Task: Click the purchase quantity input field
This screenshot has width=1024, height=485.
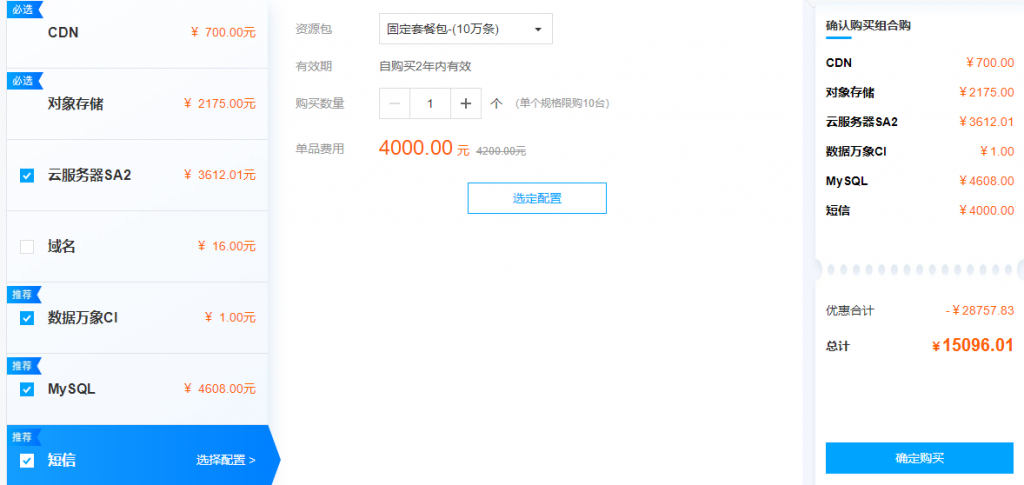Action: (x=430, y=104)
